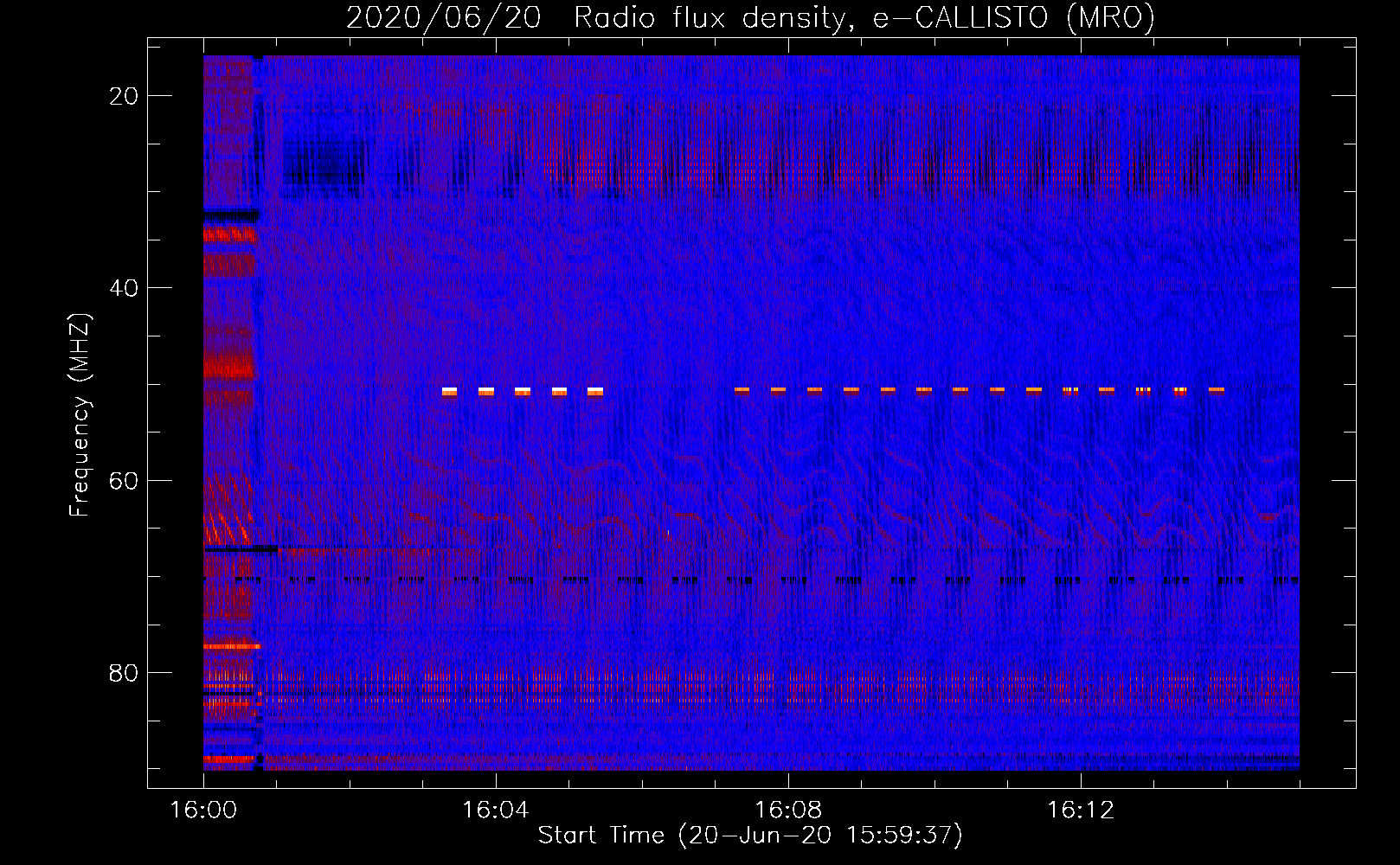
Task: Click the 'Frequency (MHZ)' axis label
Action: click(x=80, y=415)
